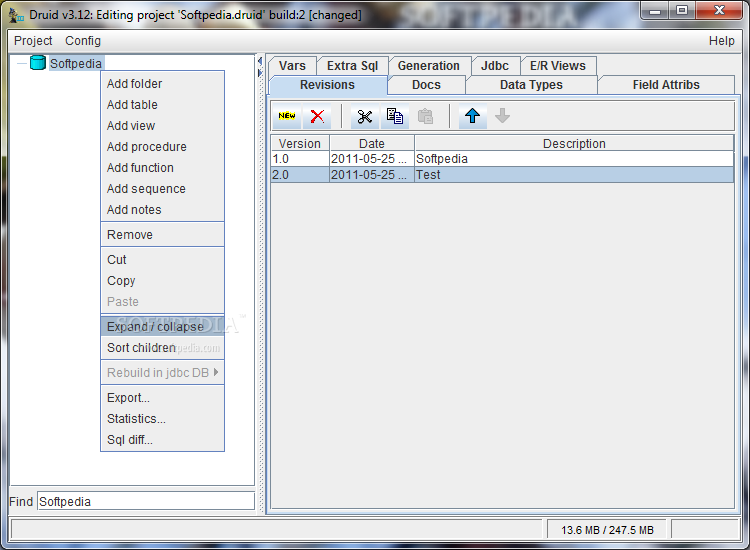Image resolution: width=750 pixels, height=550 pixels.
Task: Click memory usage 13.6 MB / 247.5 MB
Action: click(x=607, y=530)
